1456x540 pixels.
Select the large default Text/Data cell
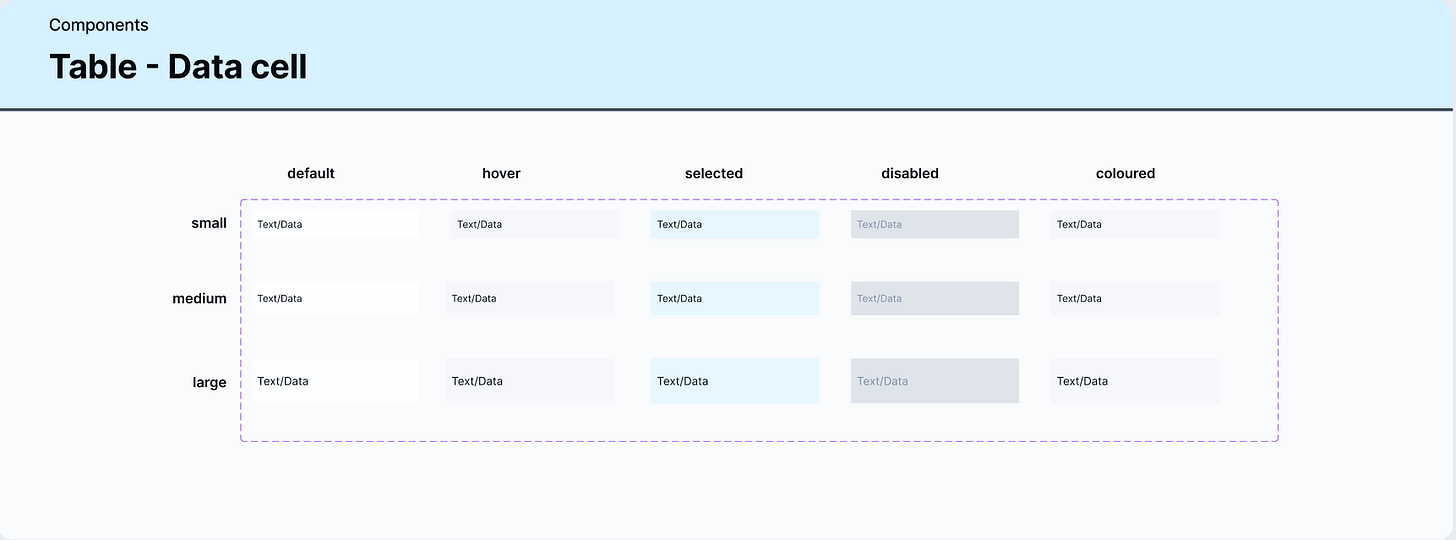coord(335,381)
